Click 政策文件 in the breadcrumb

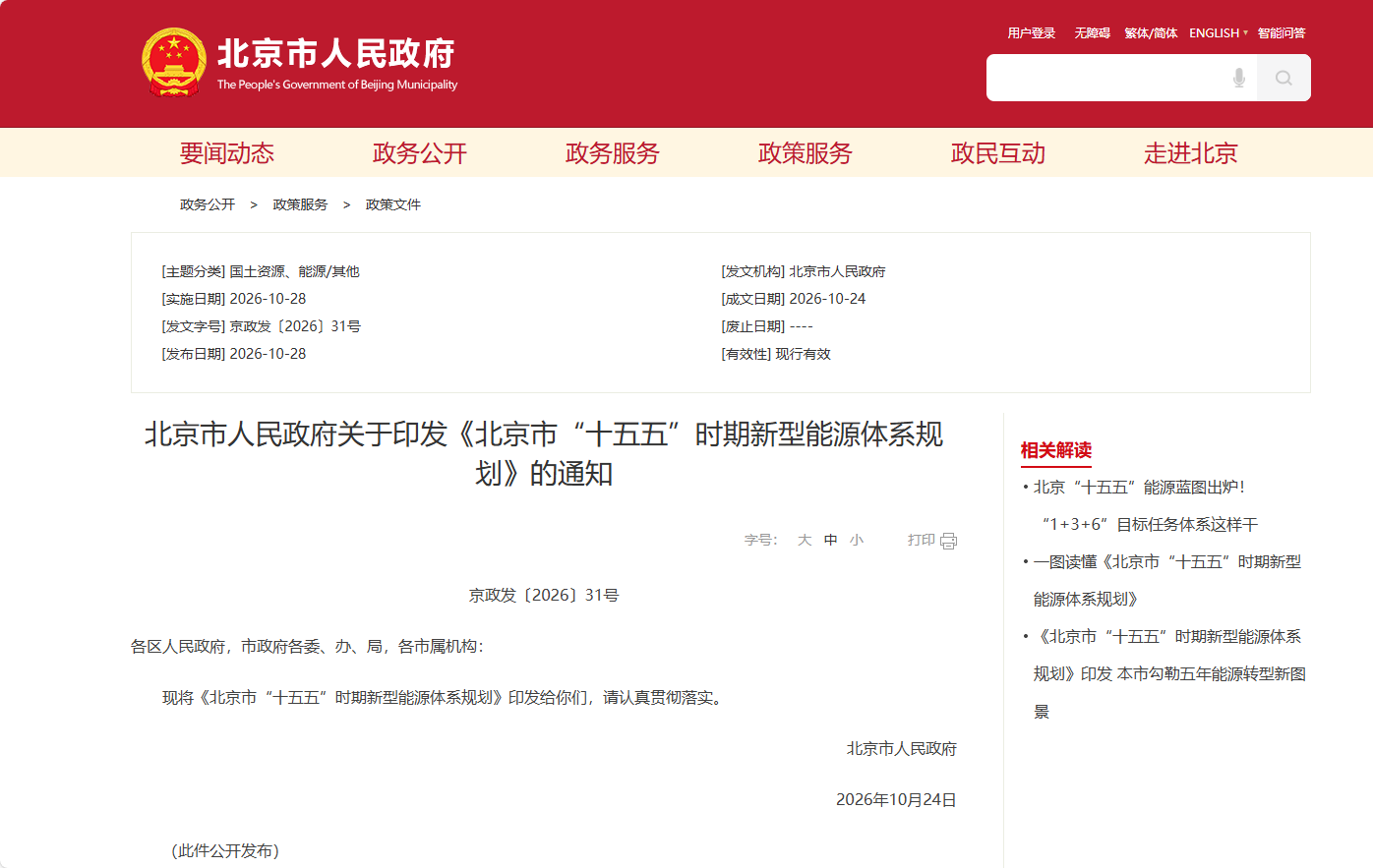coord(393,204)
